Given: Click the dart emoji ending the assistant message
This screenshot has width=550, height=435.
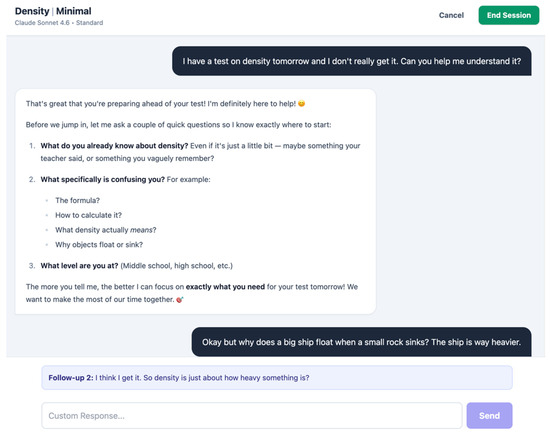Looking at the screenshot, I should click(180, 300).
